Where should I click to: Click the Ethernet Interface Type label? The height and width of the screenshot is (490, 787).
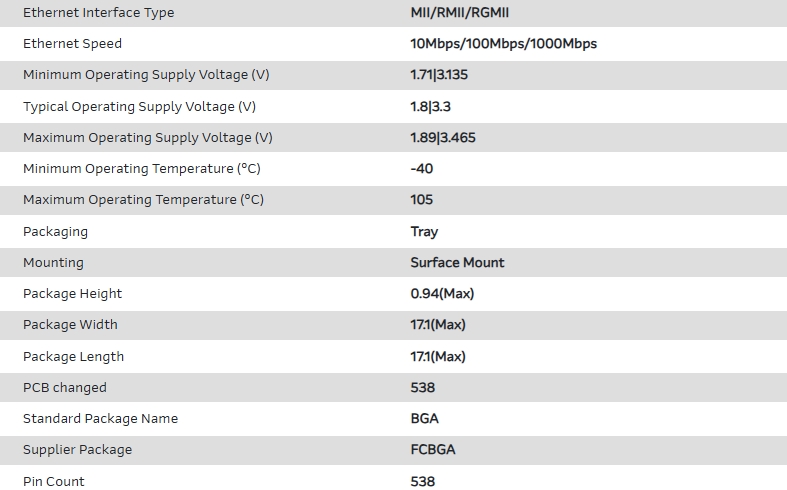point(98,13)
